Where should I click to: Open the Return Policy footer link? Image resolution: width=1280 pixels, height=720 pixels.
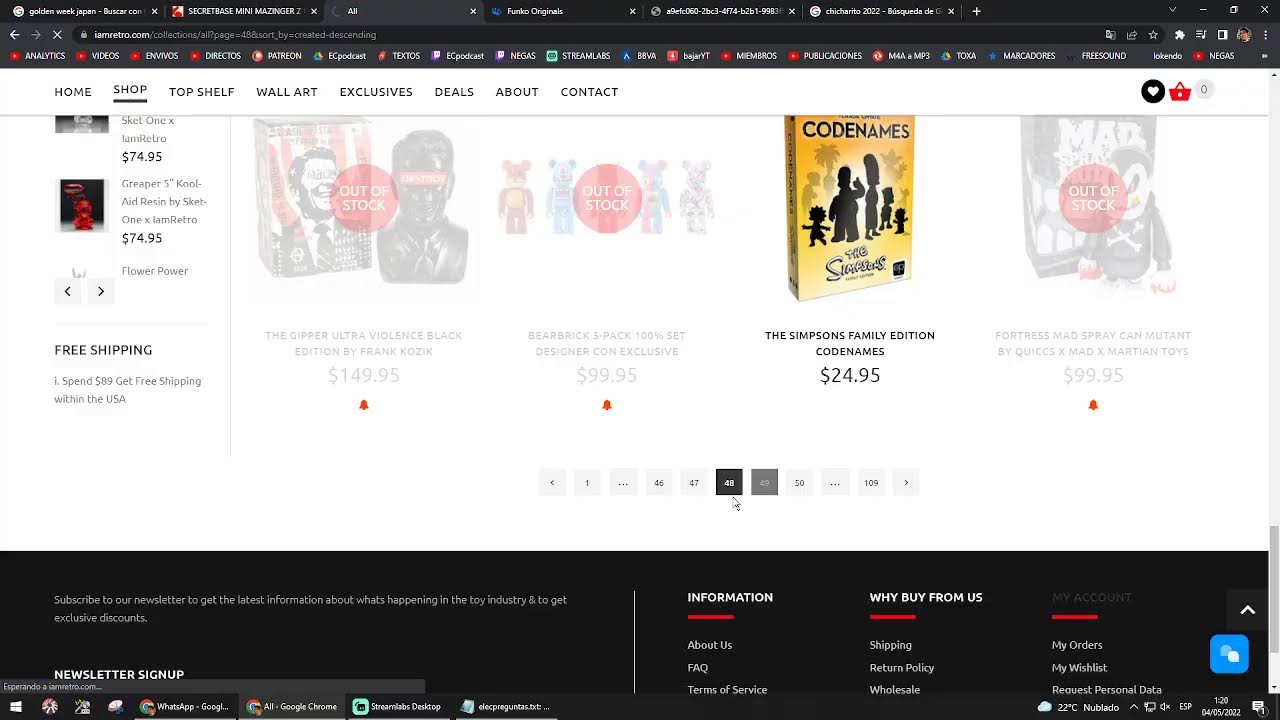point(902,667)
